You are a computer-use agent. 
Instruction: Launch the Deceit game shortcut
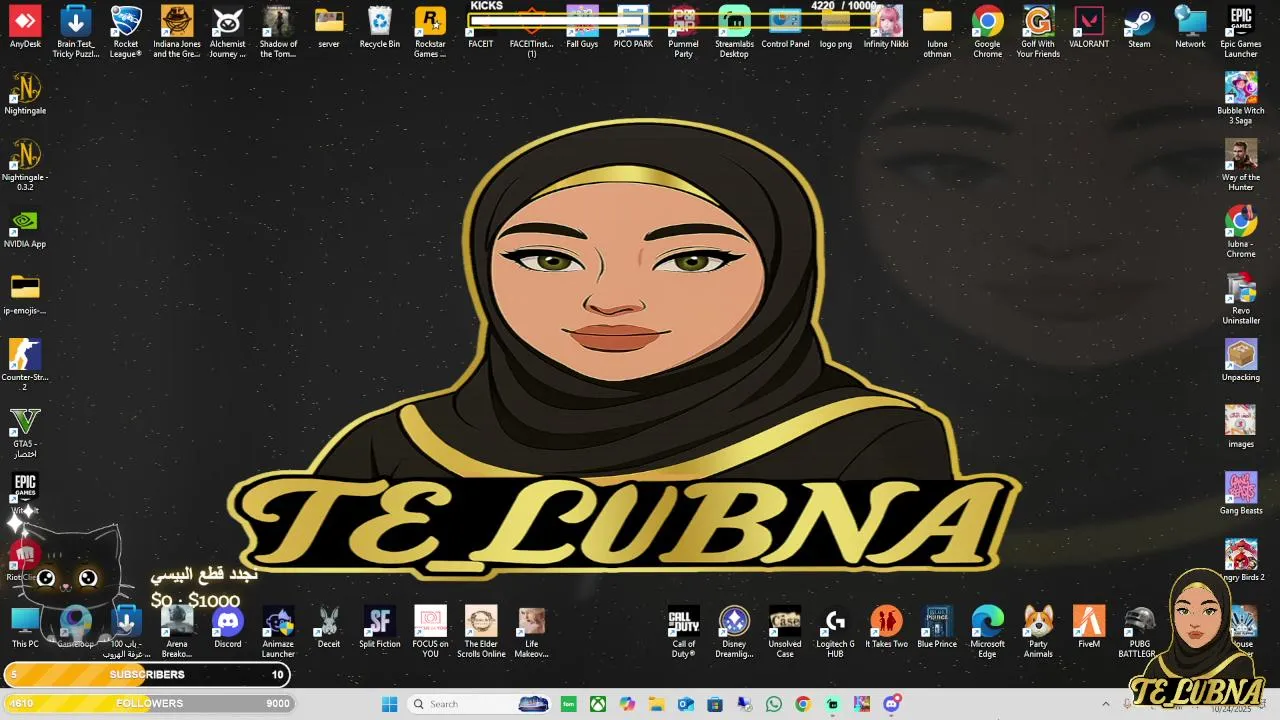point(329,628)
